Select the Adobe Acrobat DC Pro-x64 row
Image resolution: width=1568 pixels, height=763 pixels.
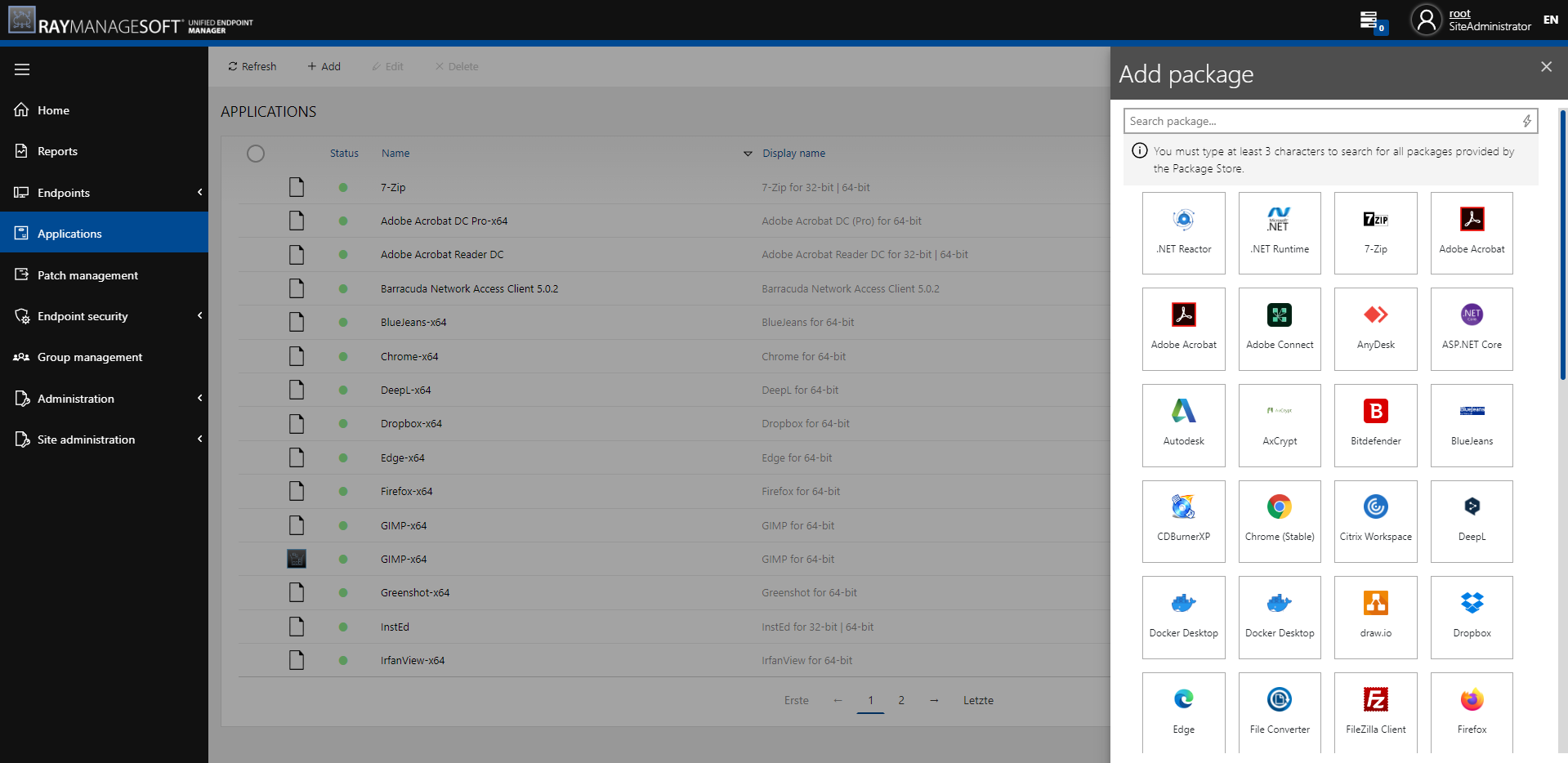[673, 221]
